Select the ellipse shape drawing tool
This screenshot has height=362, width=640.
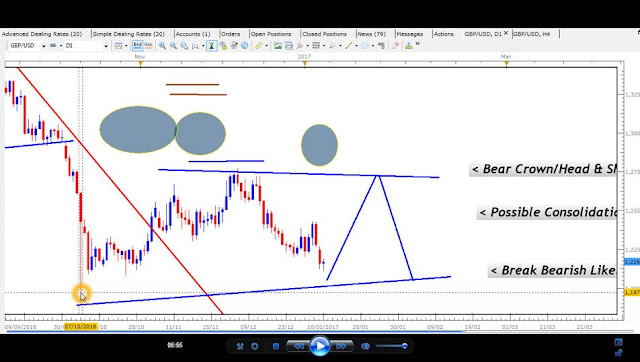[364, 46]
